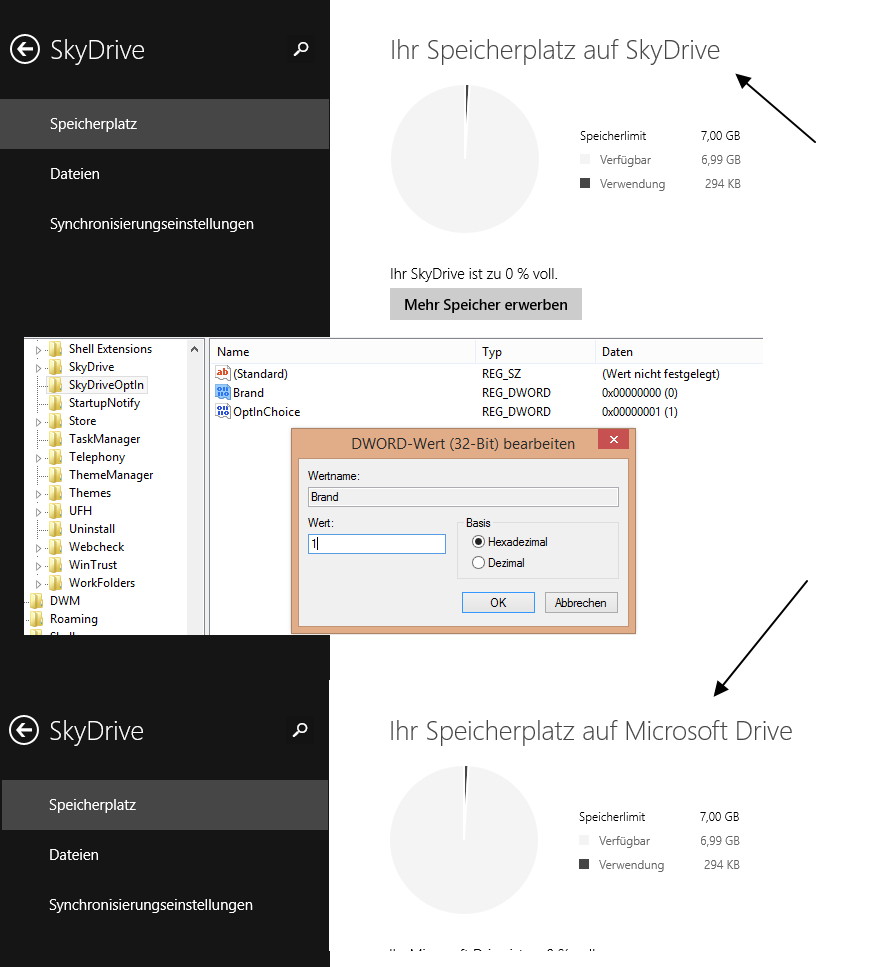Click the registry tree scroll-up arrow
Viewport: 869px width, 967px height.
195,349
